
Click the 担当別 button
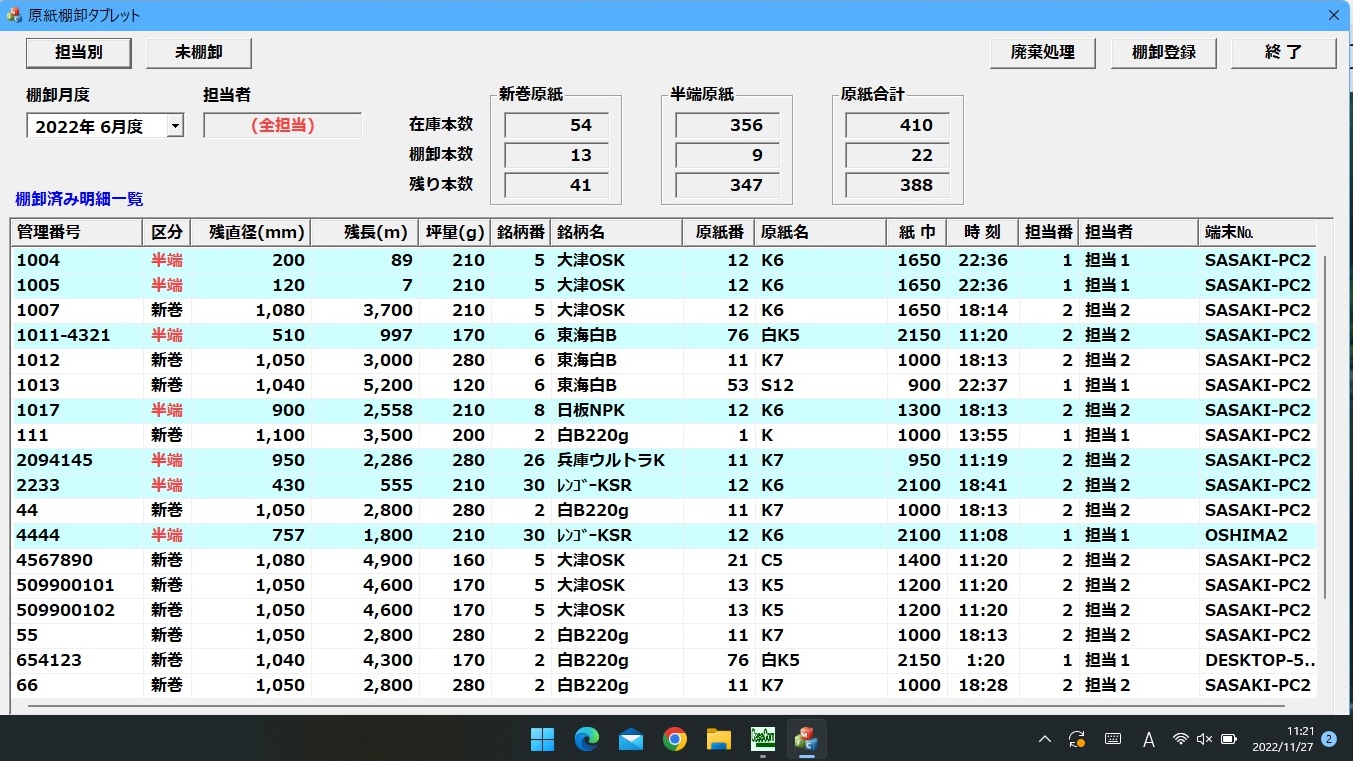tap(79, 53)
